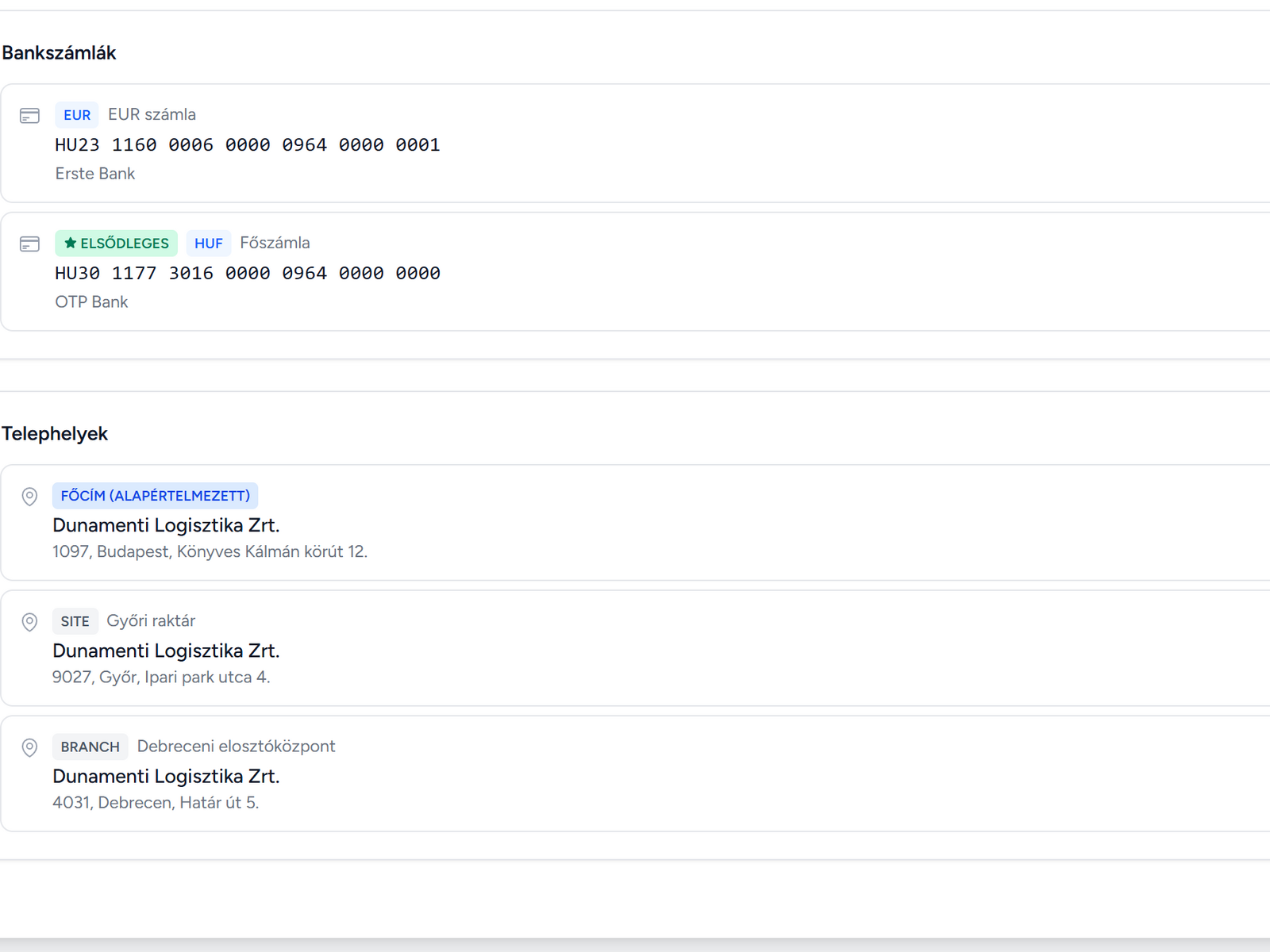Click Dunamenti Logisztika Zrt. in the FŐCÍM card
1270x952 pixels.
click(166, 525)
